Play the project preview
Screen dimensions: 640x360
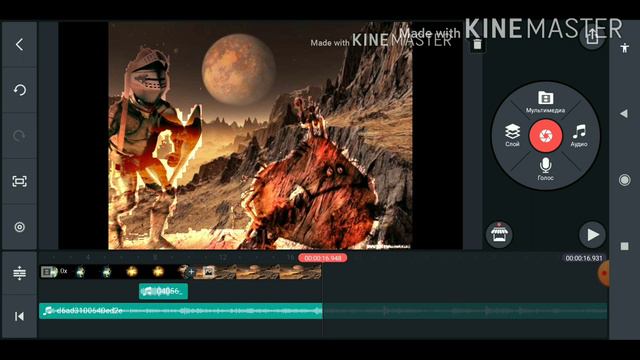(592, 235)
